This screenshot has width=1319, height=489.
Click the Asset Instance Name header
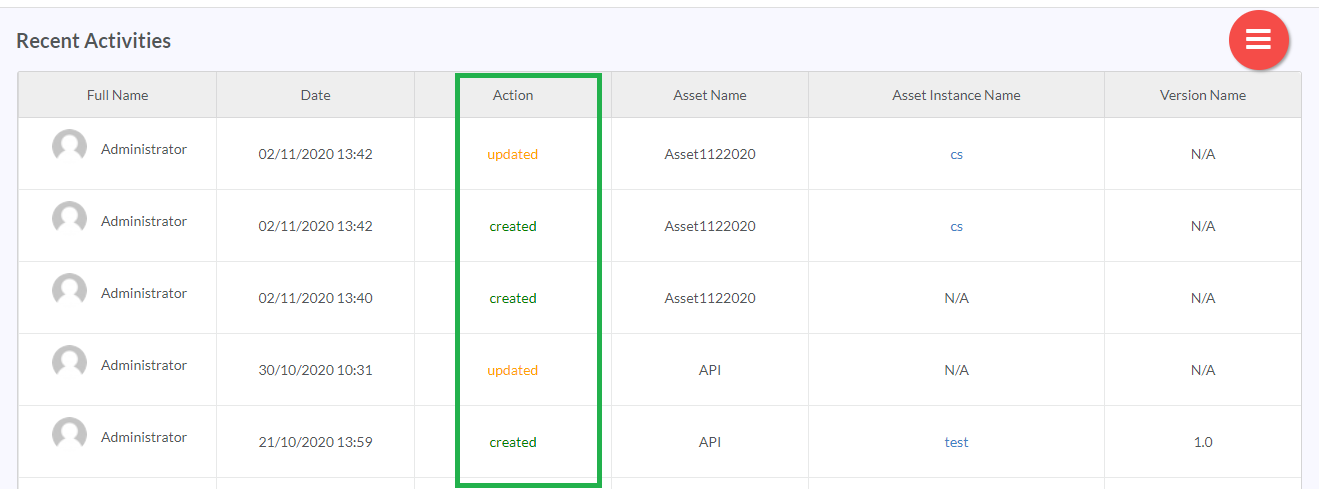click(956, 95)
